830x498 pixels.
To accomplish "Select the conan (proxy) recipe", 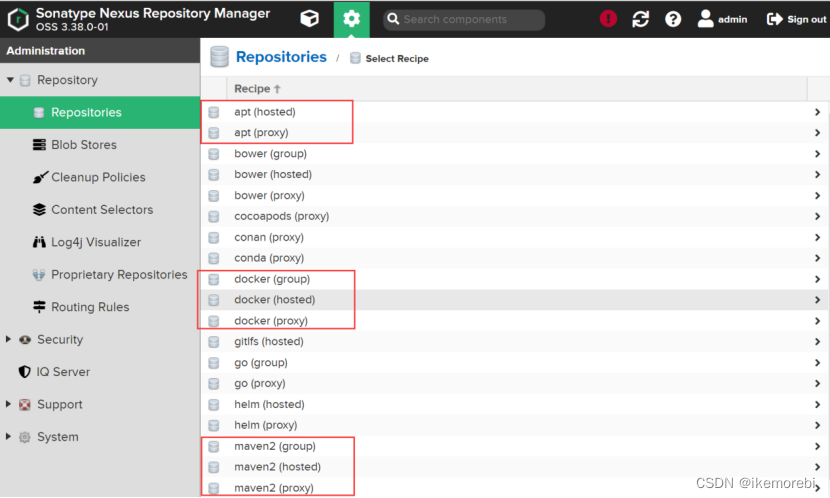I will click(513, 237).
